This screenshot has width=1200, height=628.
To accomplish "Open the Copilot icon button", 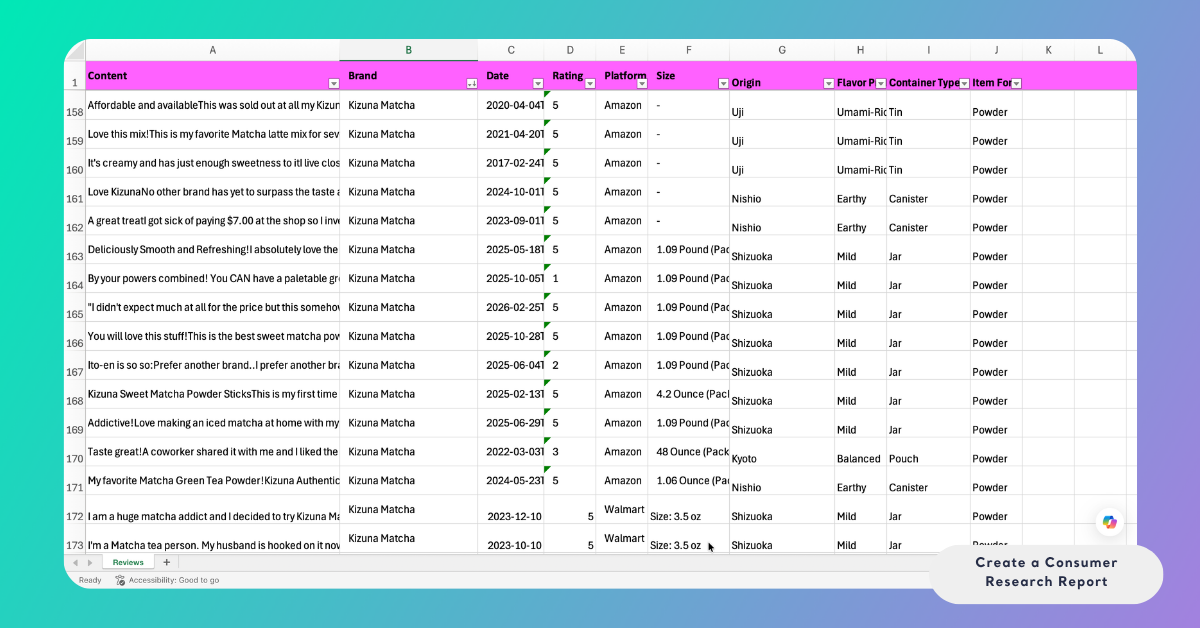I will 1109,522.
